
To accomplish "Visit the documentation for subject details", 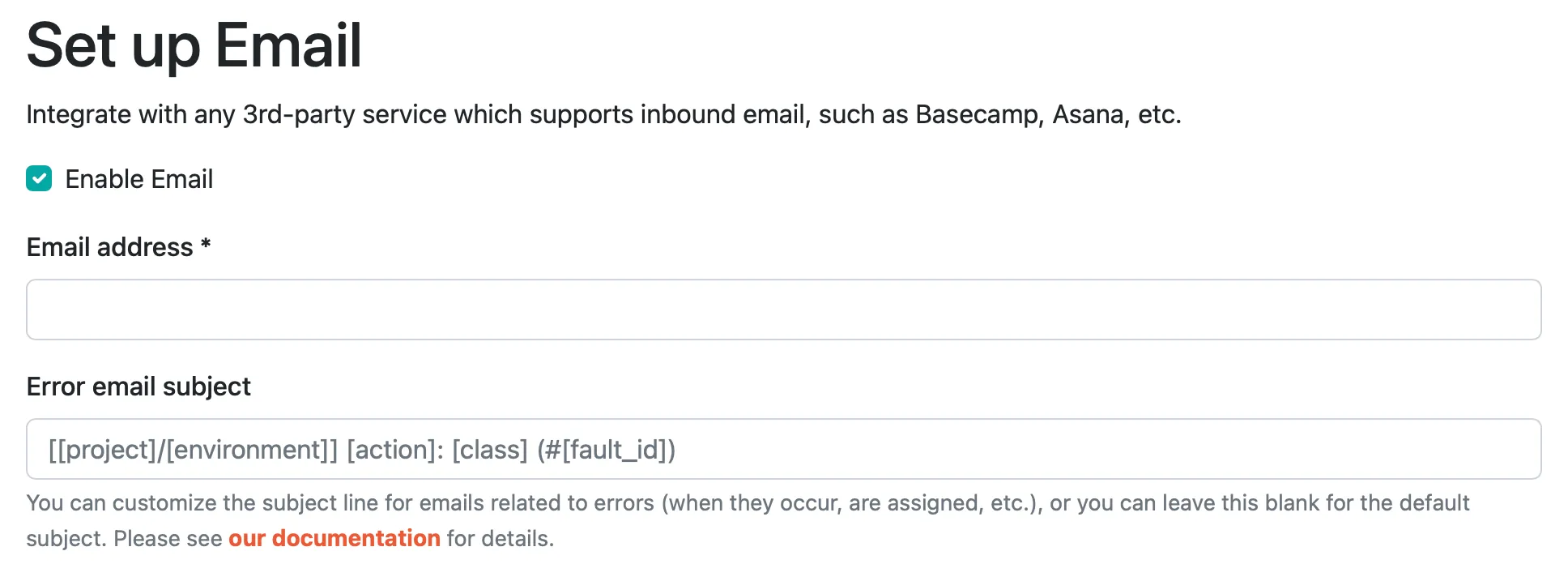I will (334, 537).
